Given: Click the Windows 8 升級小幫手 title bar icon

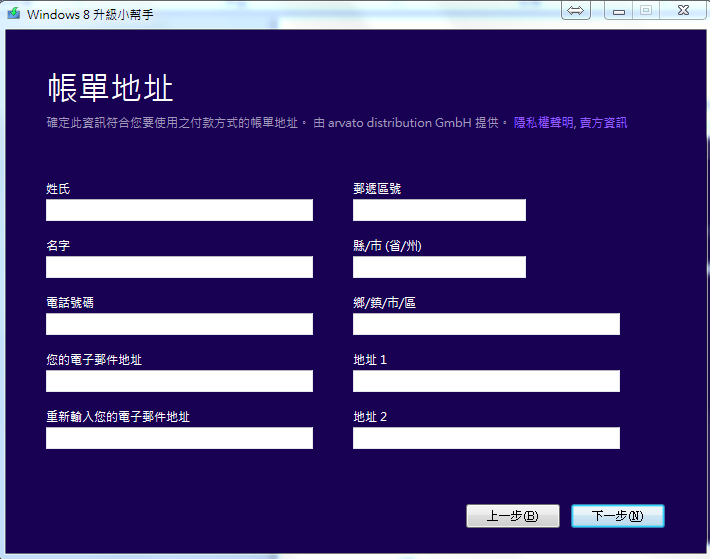Looking at the screenshot, I should point(14,13).
